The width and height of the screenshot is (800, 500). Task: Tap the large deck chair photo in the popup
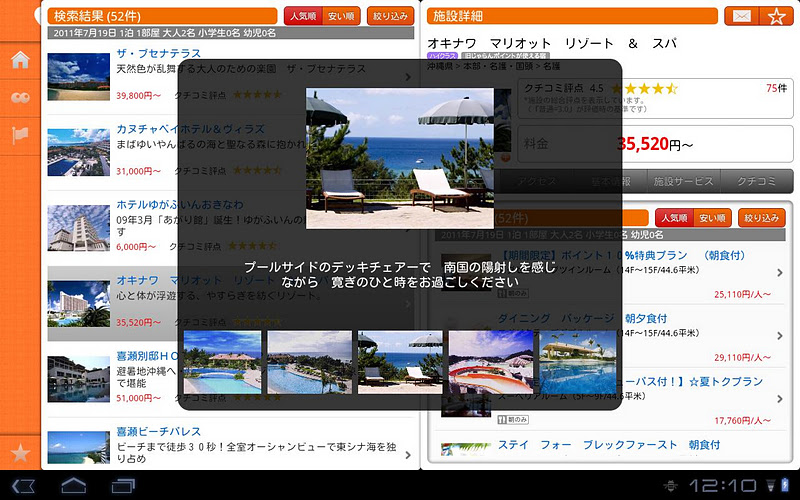(400, 158)
